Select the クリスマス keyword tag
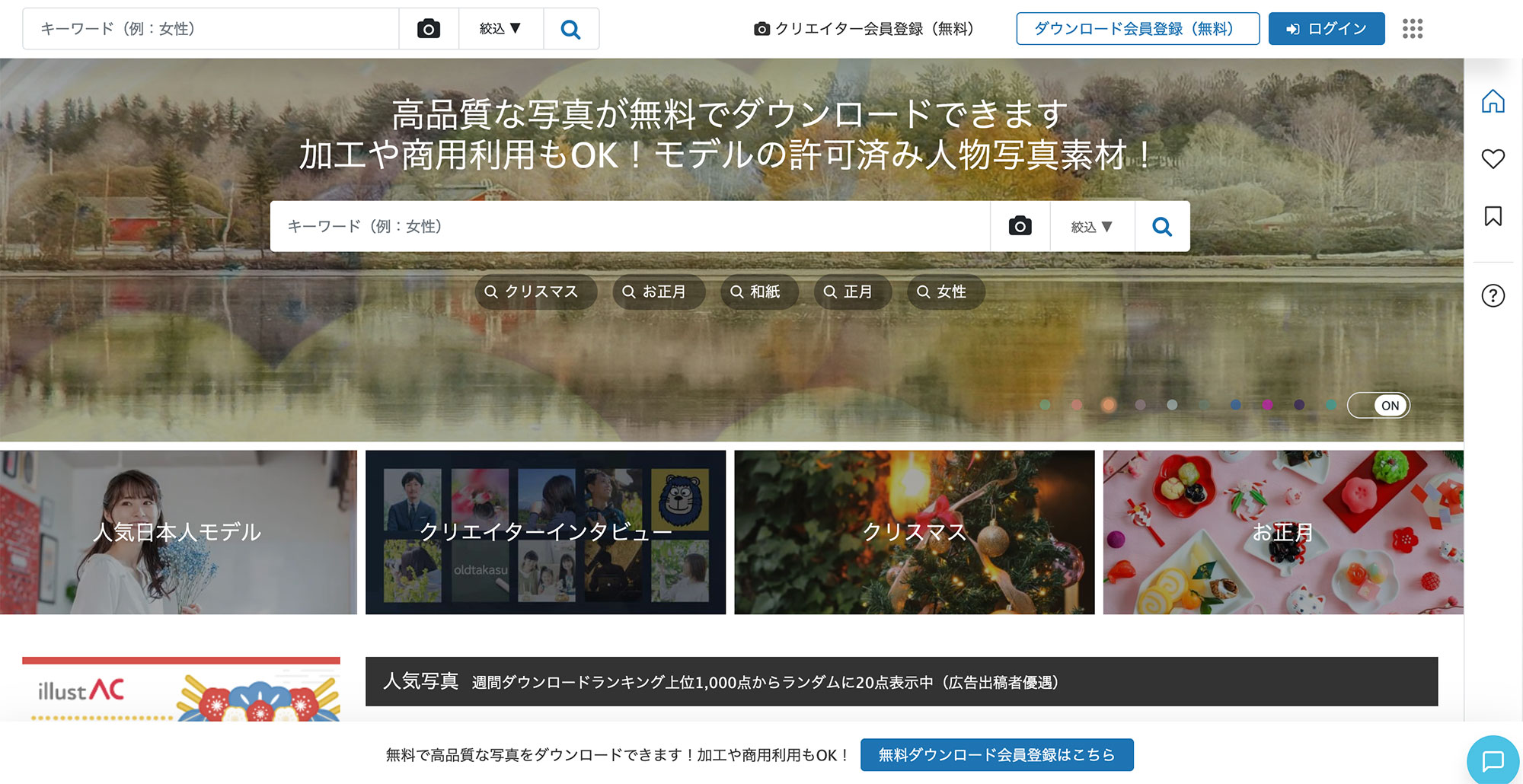This screenshot has height=784, width=1523. point(532,292)
